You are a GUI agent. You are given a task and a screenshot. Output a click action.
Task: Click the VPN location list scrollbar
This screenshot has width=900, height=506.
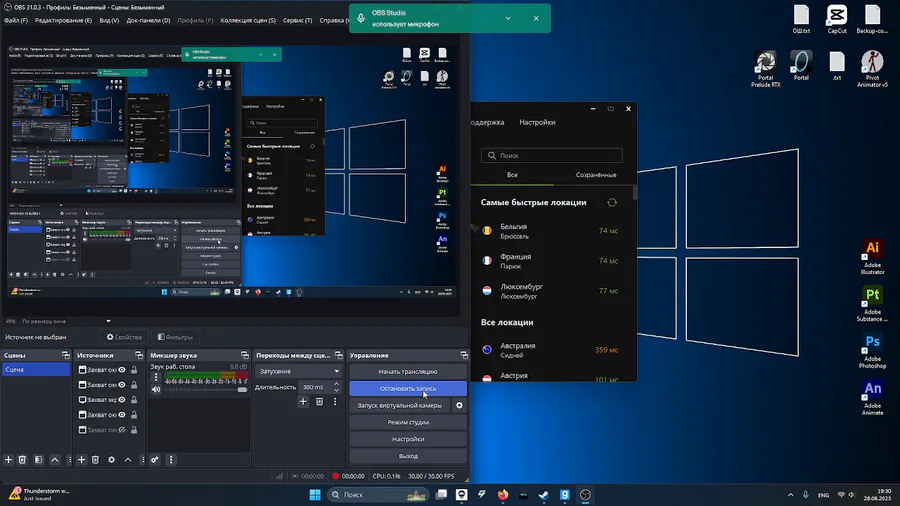click(634, 193)
